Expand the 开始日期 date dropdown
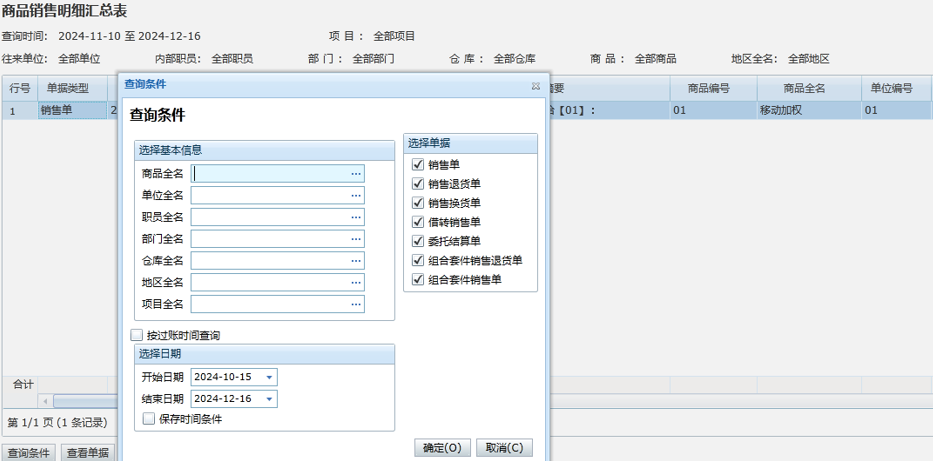 (x=270, y=378)
